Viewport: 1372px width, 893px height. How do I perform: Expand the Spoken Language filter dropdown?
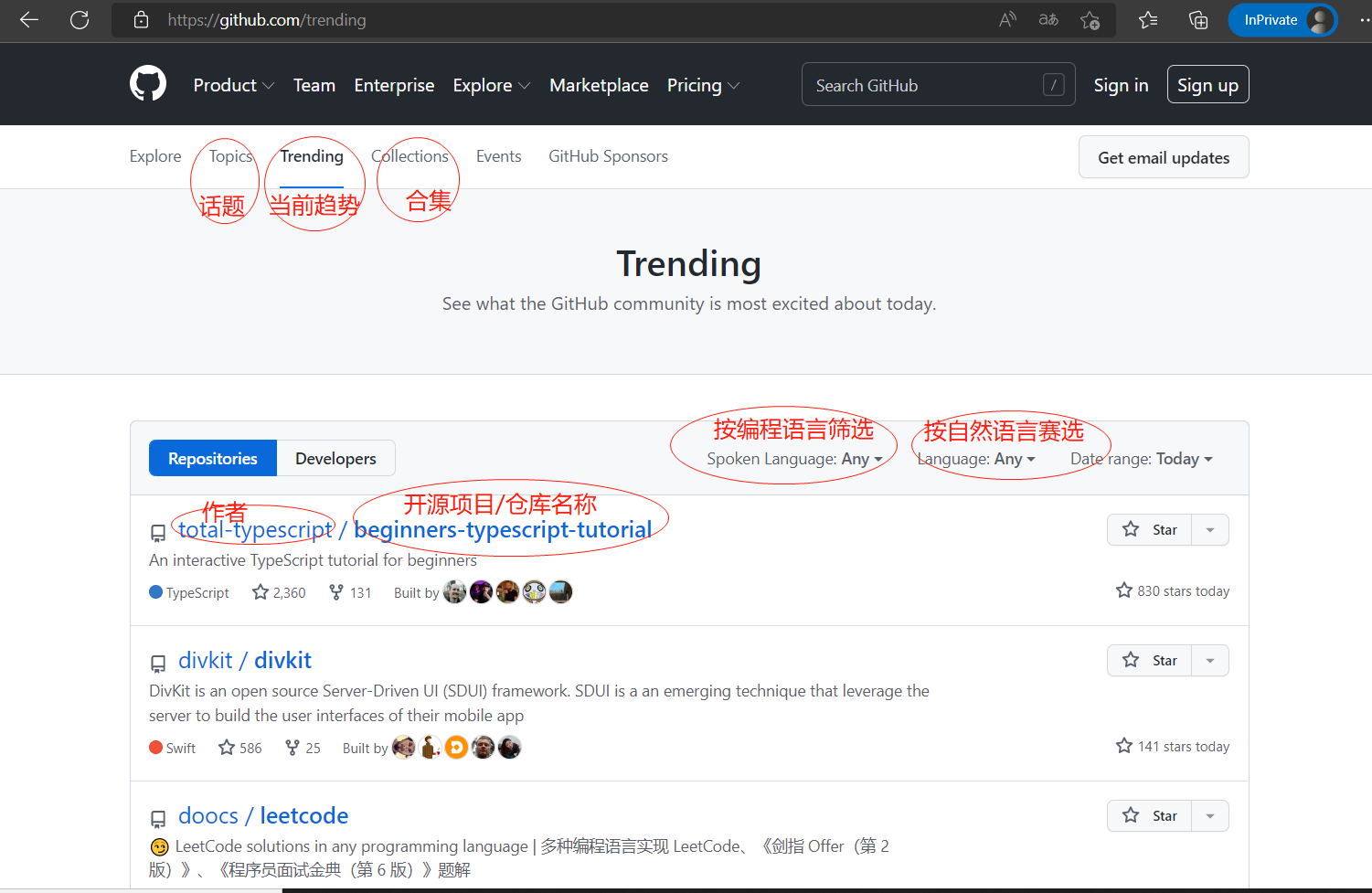click(x=794, y=459)
